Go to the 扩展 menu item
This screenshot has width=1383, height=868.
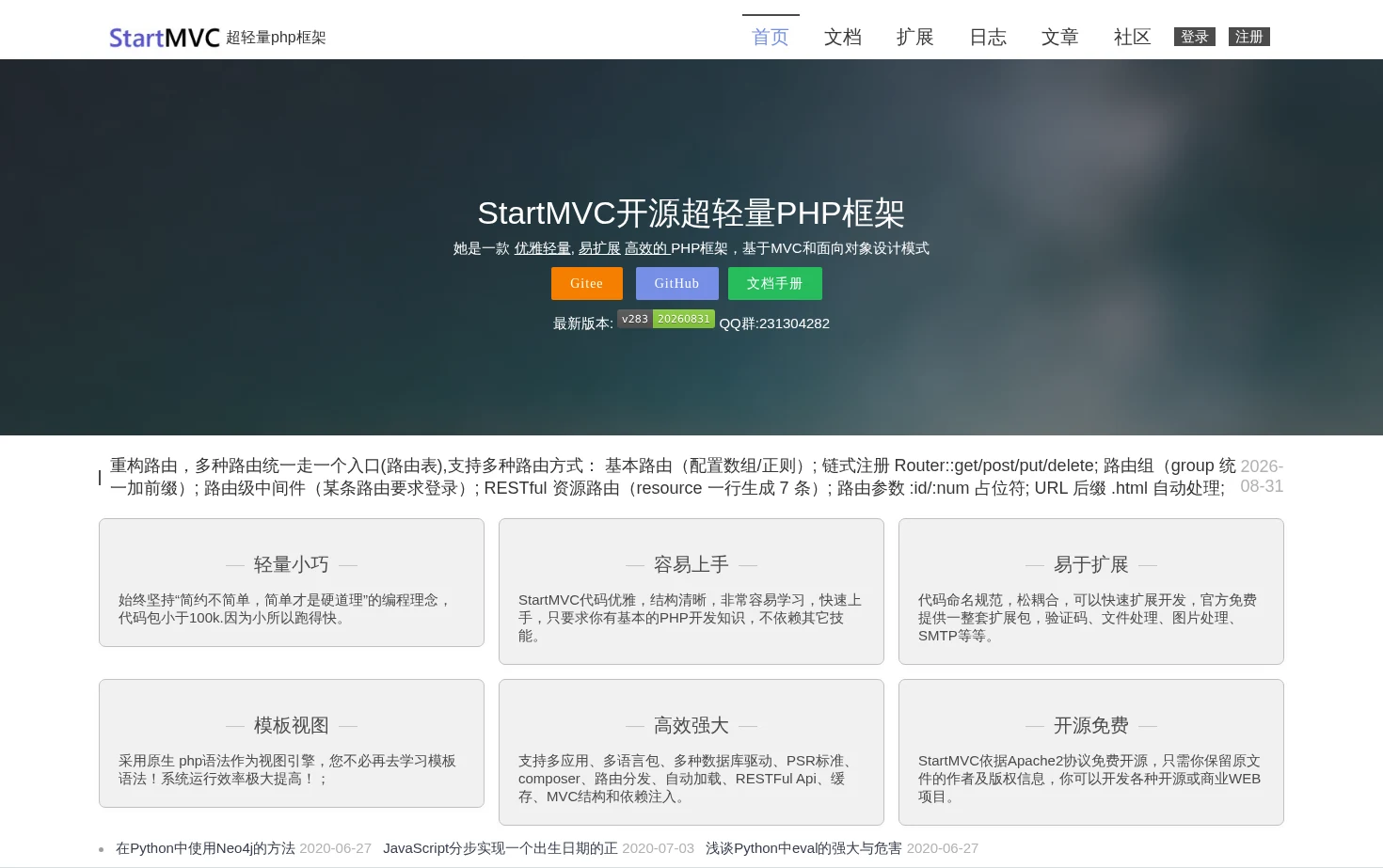pyautogui.click(x=915, y=37)
